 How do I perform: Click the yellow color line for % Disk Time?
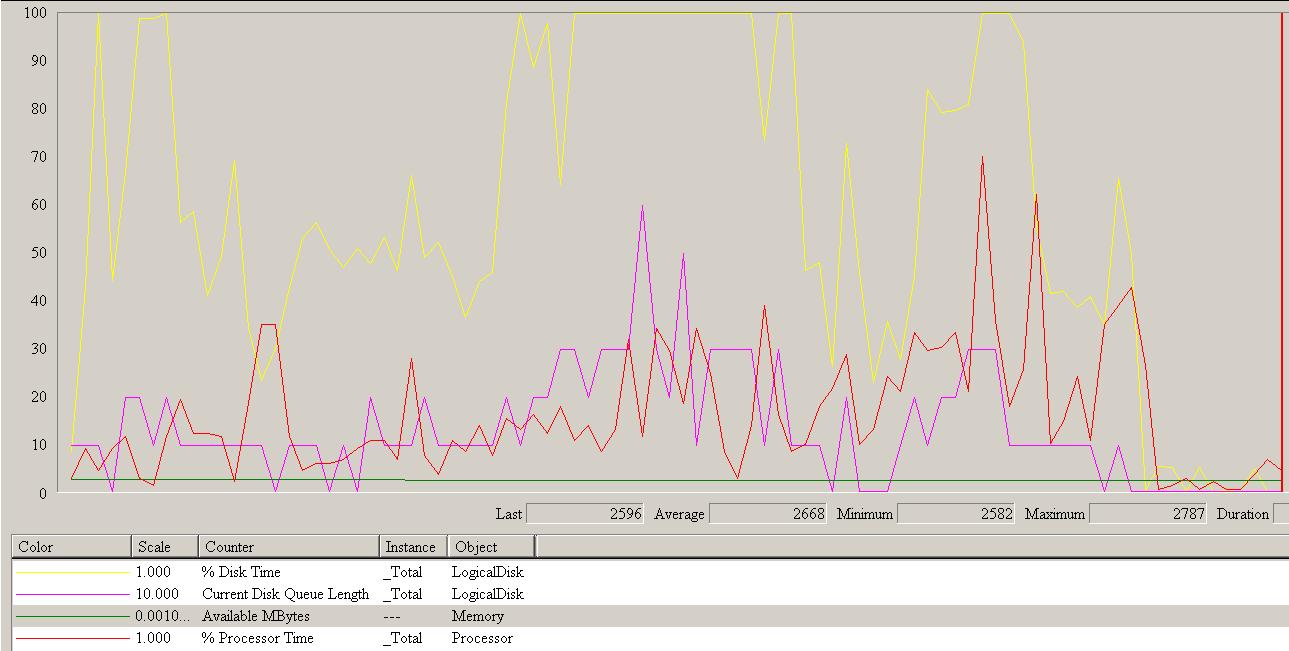tap(72, 573)
